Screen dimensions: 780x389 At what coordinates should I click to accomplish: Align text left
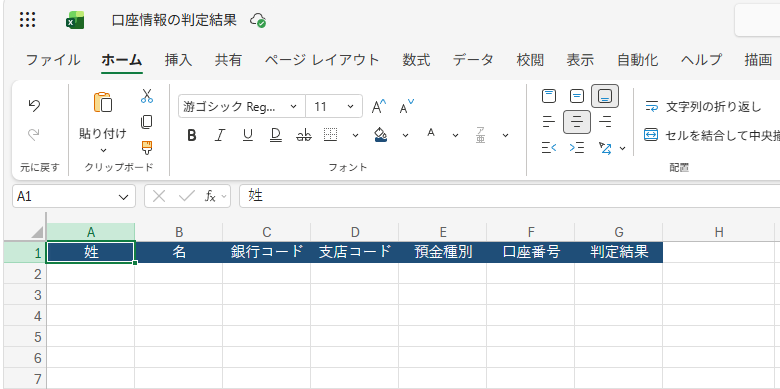tap(549, 122)
